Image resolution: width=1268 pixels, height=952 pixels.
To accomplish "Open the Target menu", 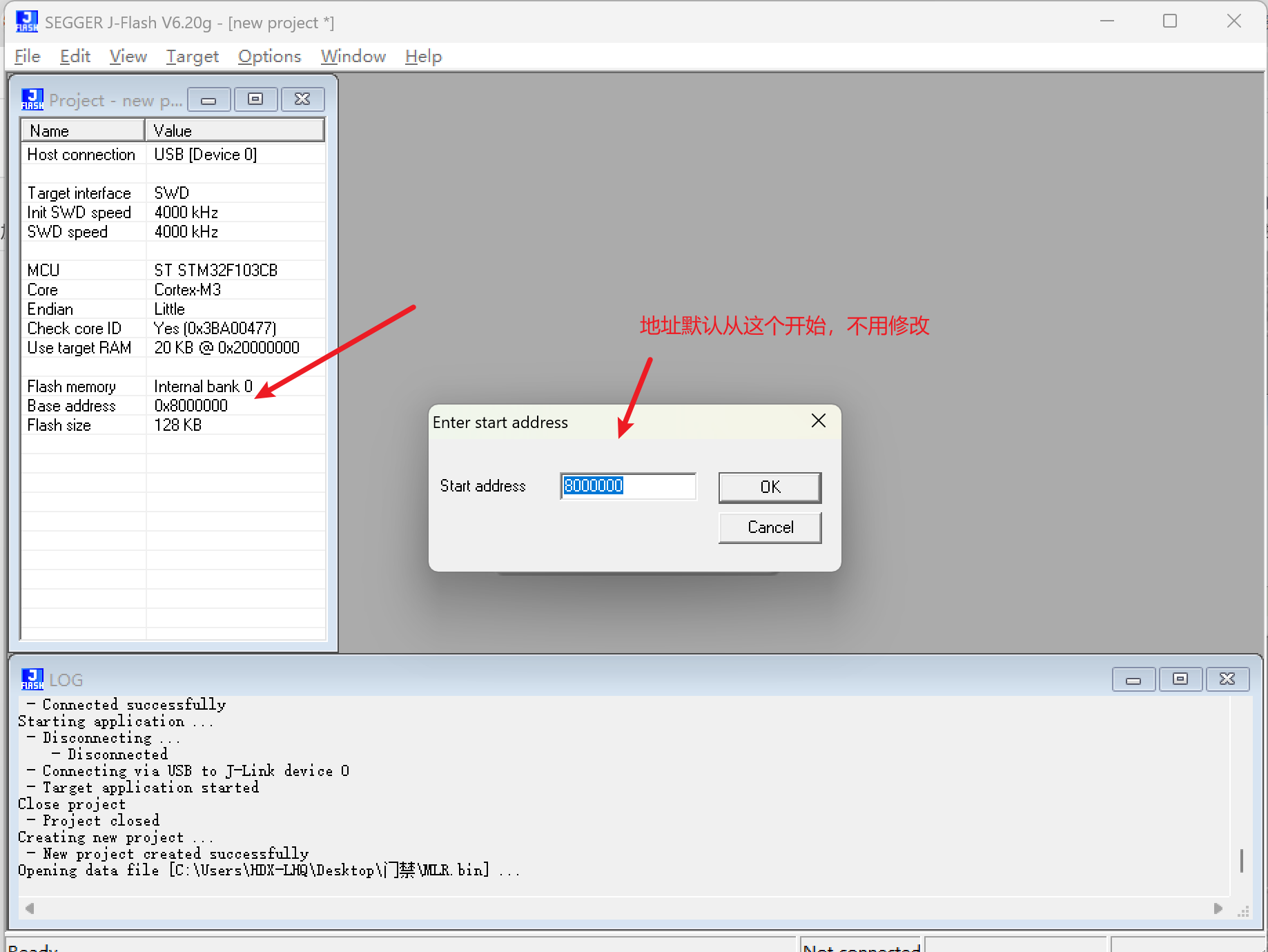I will pyautogui.click(x=193, y=57).
